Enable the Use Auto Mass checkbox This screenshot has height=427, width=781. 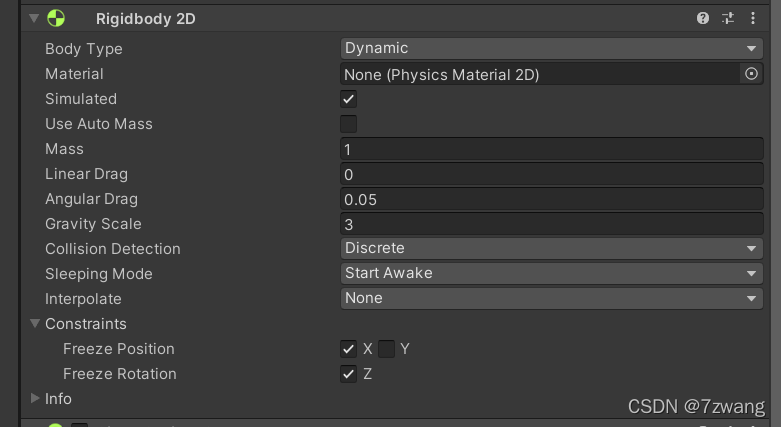pos(349,124)
